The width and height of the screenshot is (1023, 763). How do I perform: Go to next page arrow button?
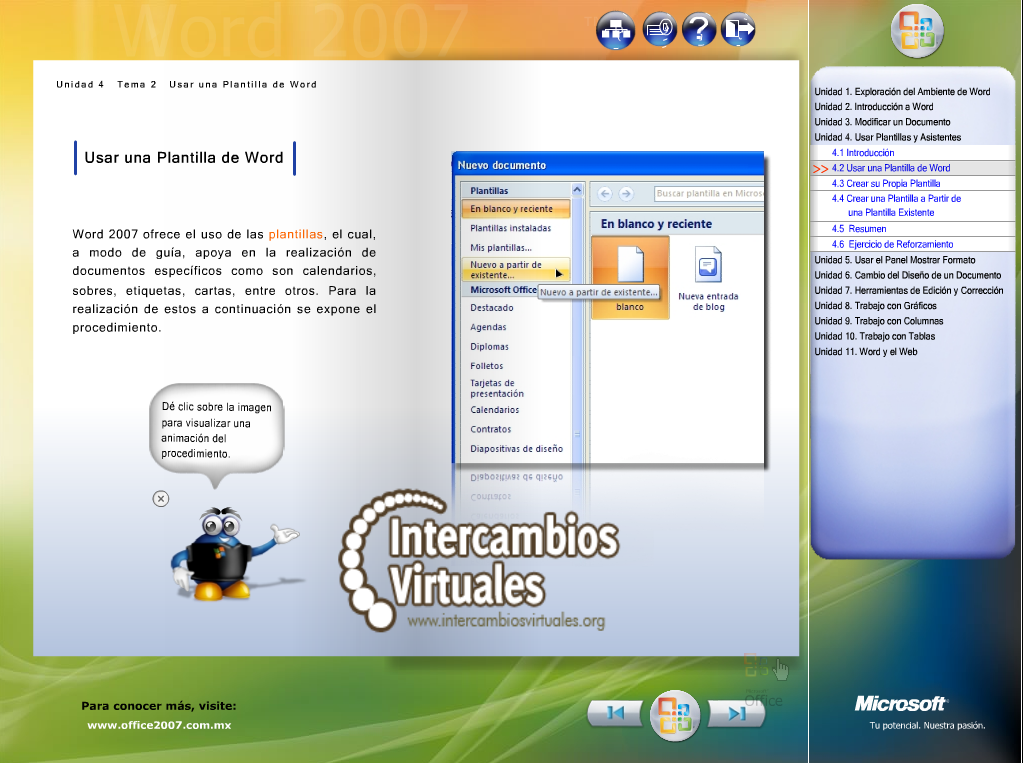point(736,713)
